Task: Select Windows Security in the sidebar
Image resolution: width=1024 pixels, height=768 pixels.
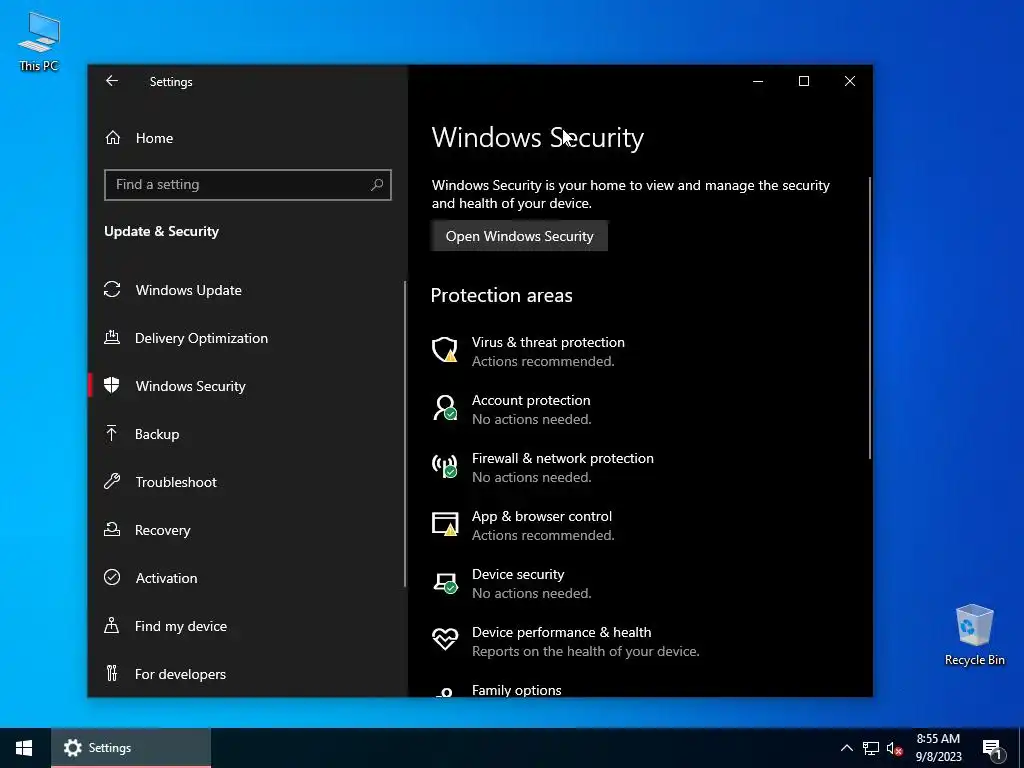Action: [x=247, y=385]
